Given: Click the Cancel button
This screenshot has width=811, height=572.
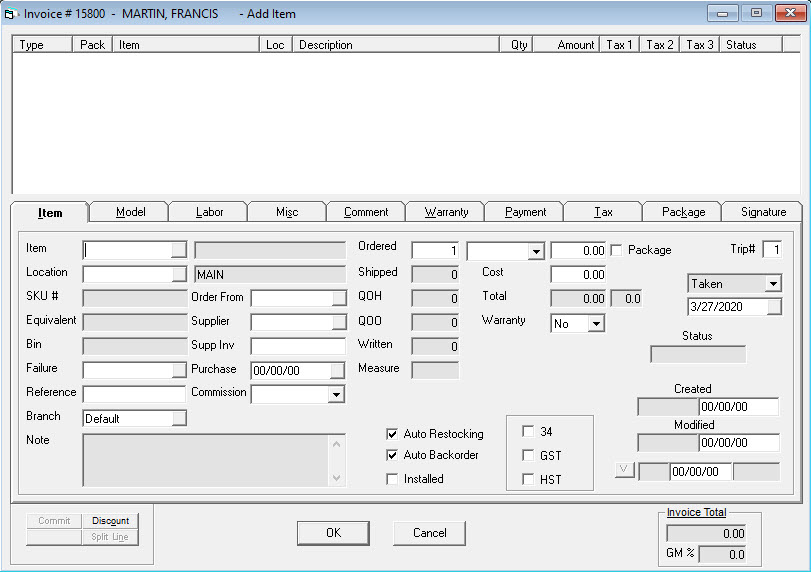Looking at the screenshot, I should pyautogui.click(x=429, y=533).
